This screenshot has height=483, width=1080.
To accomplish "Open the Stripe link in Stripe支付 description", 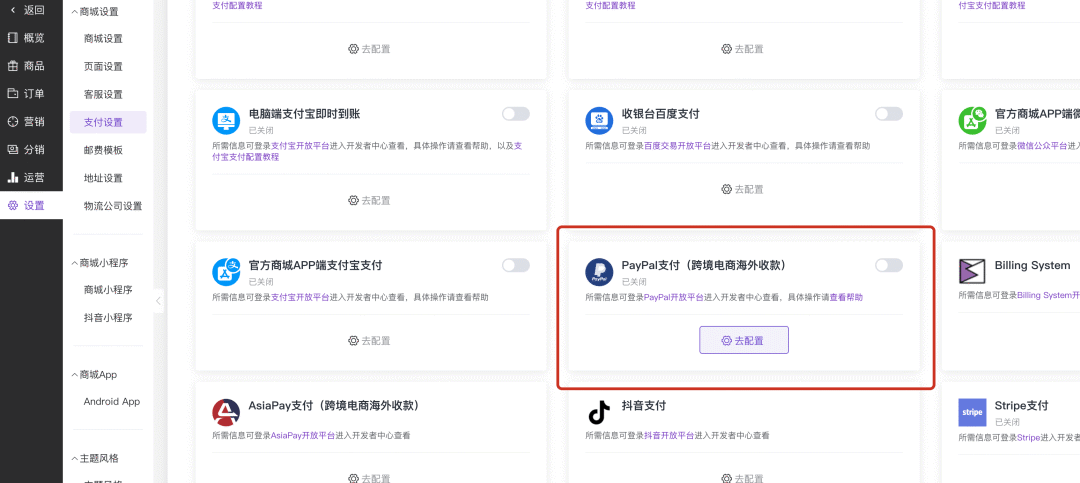I will (1029, 438).
